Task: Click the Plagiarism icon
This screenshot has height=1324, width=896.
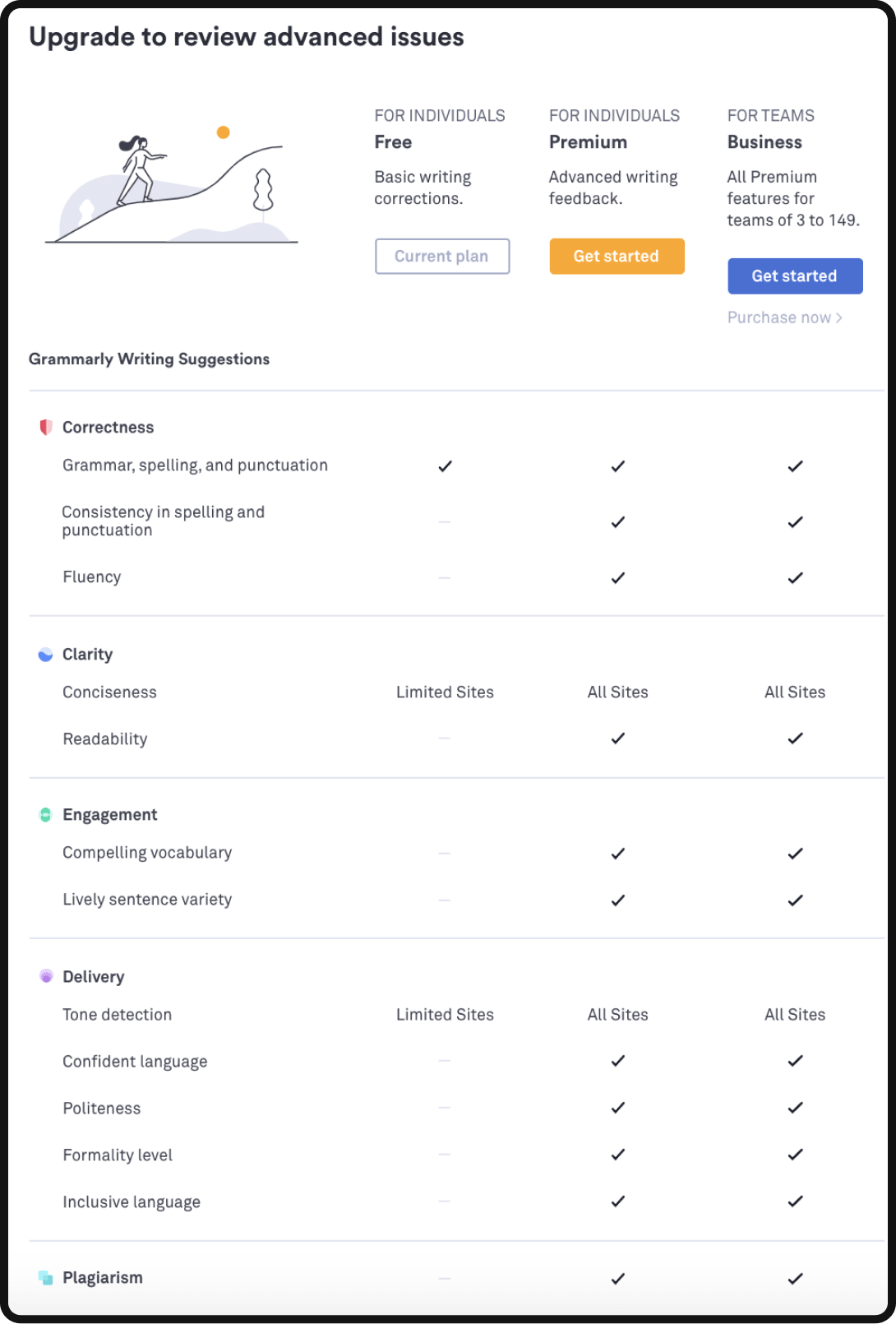Action: pos(46,1278)
